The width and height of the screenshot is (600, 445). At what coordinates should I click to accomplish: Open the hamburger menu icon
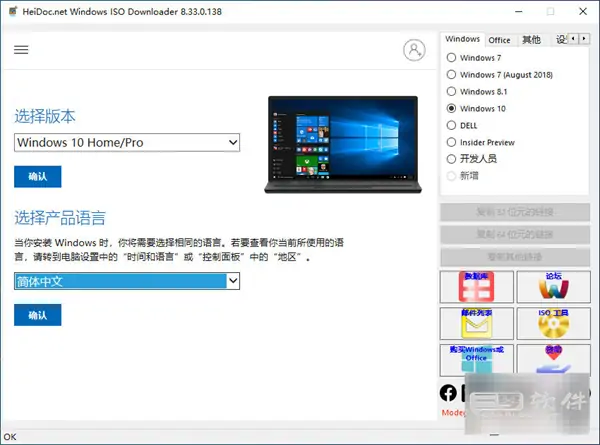click(21, 50)
